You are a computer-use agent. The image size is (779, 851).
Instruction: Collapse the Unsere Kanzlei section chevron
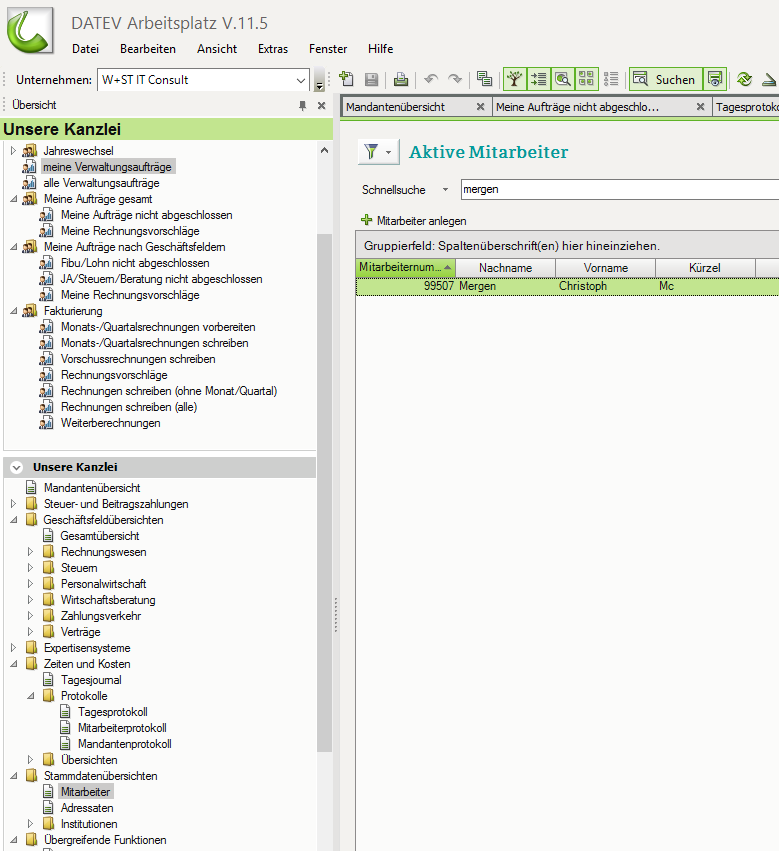(x=17, y=467)
